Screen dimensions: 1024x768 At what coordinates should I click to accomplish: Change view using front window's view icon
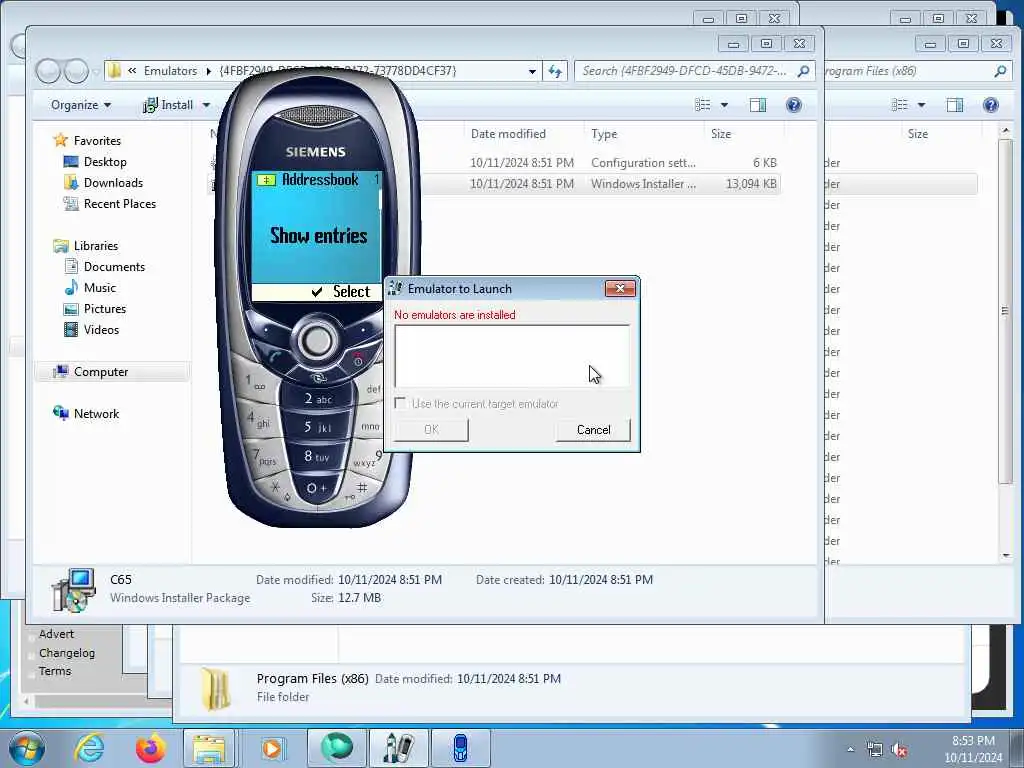point(702,105)
